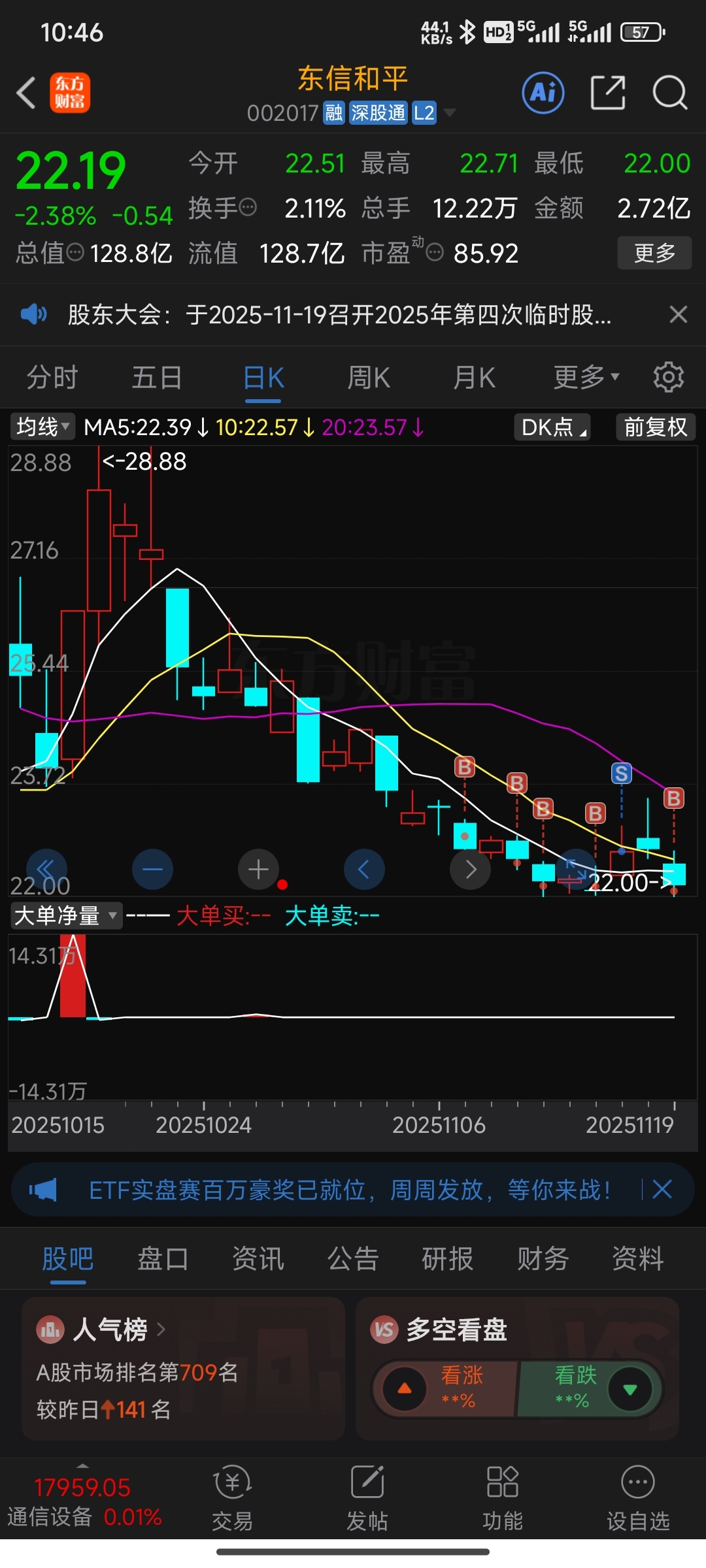Tap the L2 level badge

[424, 113]
